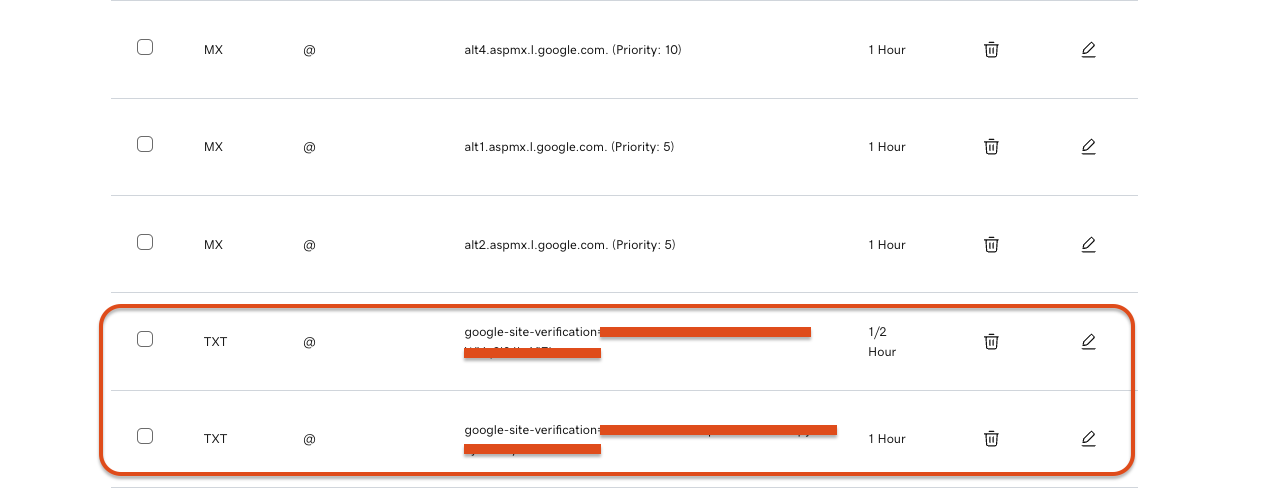
Task: Edit the TXT record with 1/2 Hour TTL
Action: click(1089, 341)
